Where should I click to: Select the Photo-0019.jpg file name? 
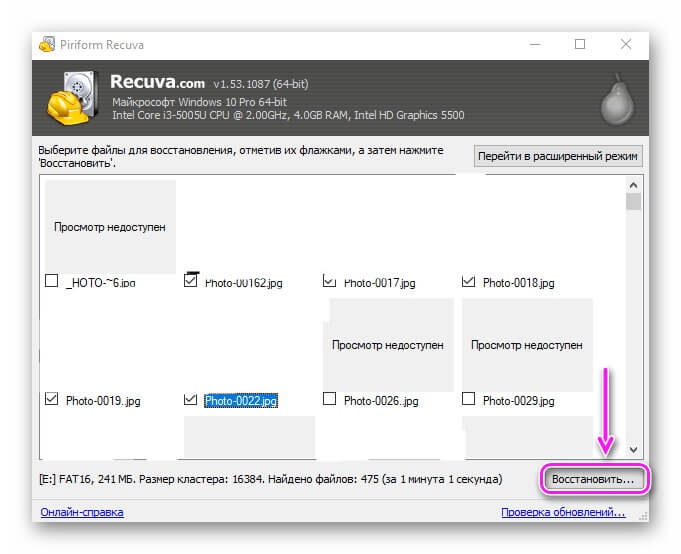[x=103, y=401]
